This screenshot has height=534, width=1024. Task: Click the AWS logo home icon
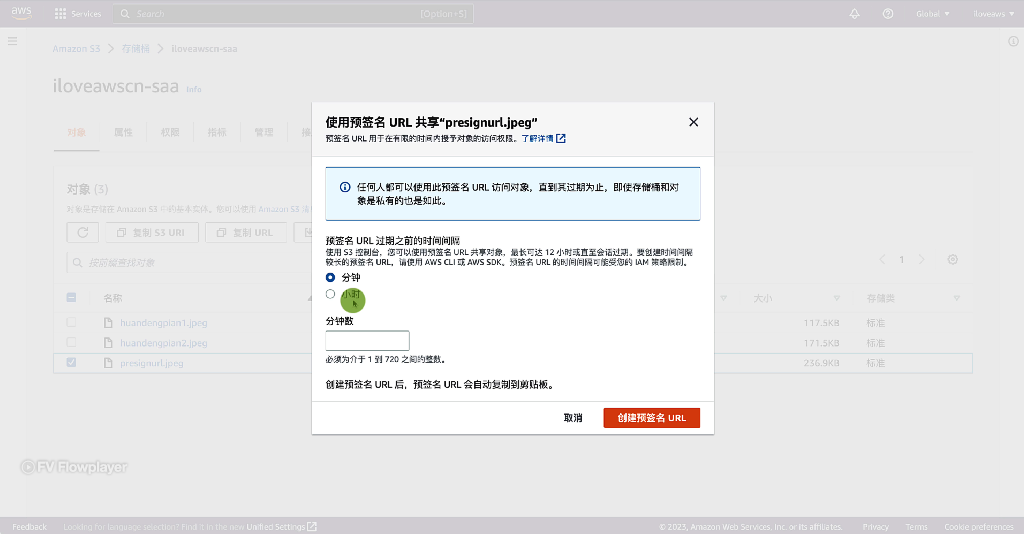pyautogui.click(x=22, y=13)
